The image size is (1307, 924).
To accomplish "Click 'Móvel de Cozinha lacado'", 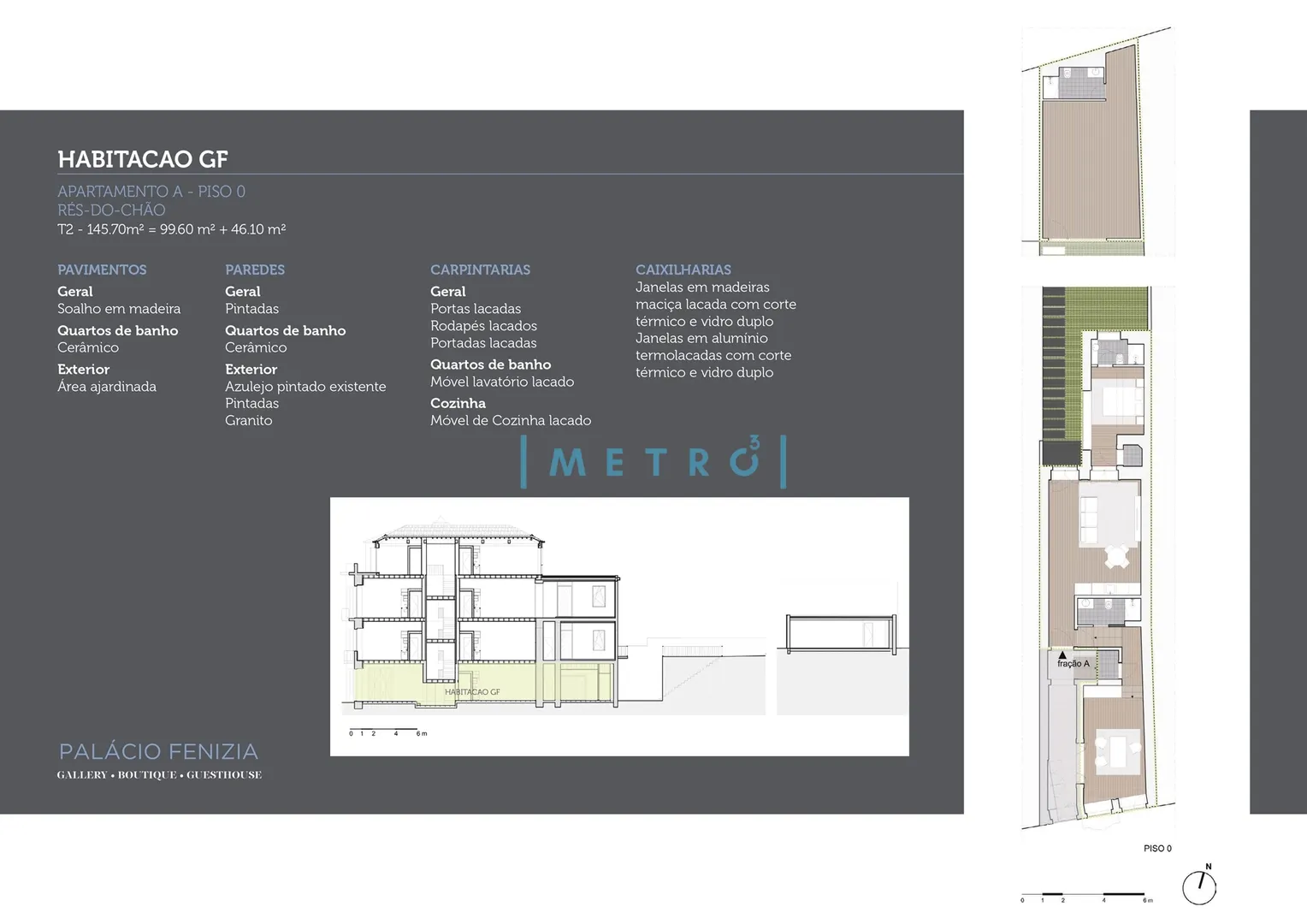I will 511,421.
